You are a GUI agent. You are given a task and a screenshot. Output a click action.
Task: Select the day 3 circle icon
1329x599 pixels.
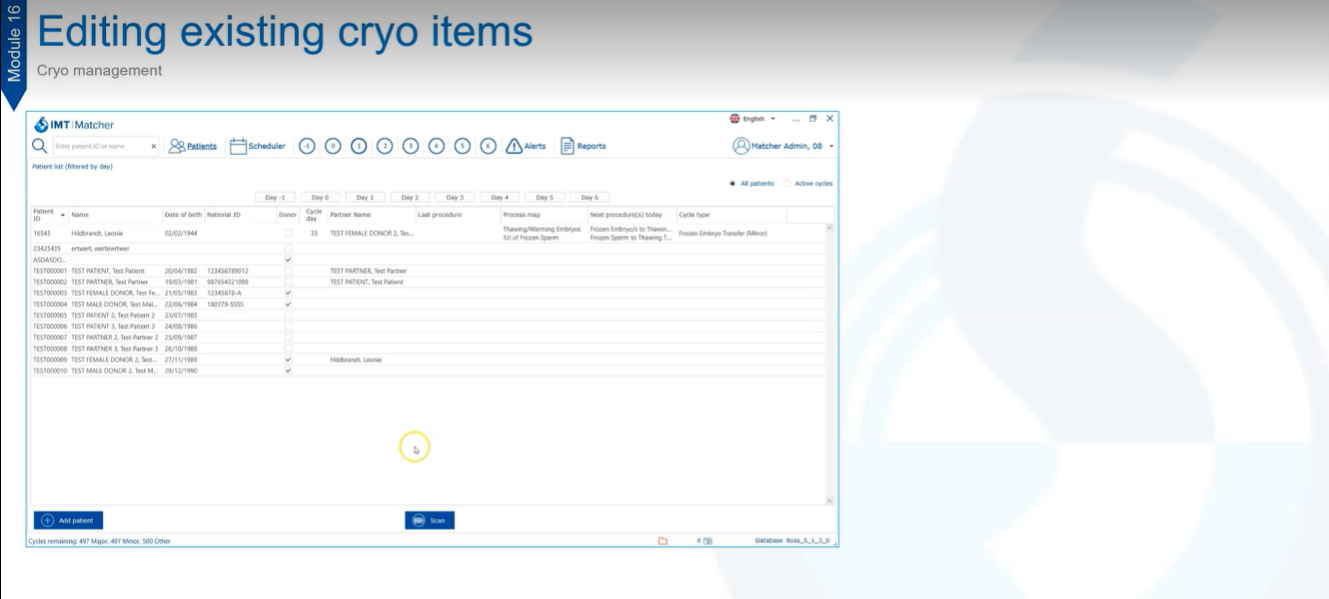410,146
